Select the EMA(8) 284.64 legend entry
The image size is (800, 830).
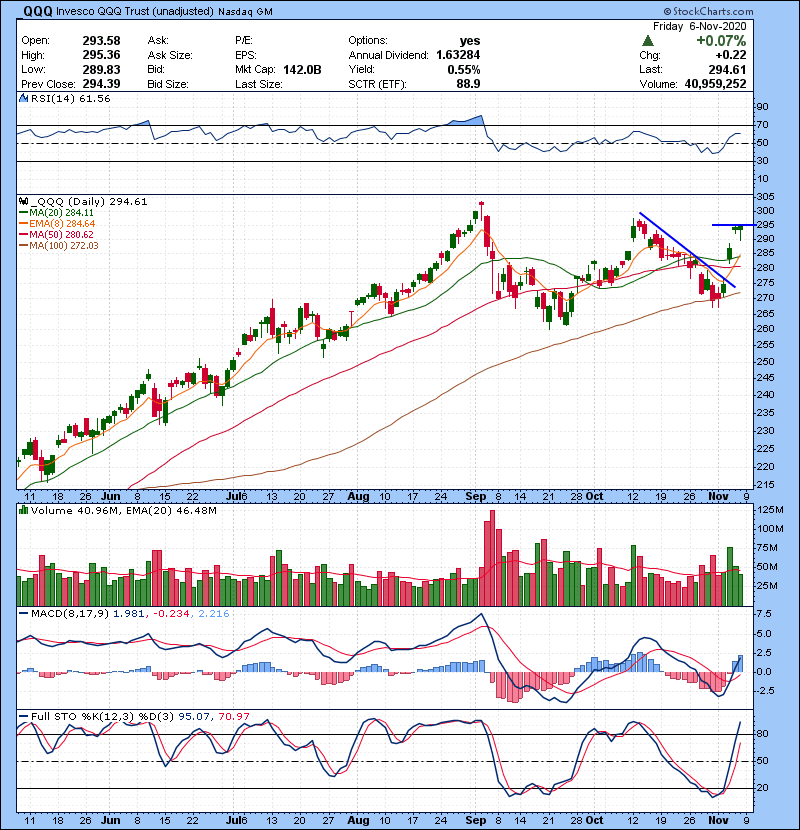pos(57,223)
